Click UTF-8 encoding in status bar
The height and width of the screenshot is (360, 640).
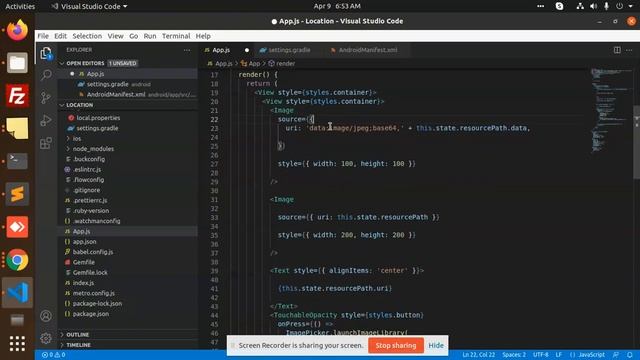tap(540, 355)
